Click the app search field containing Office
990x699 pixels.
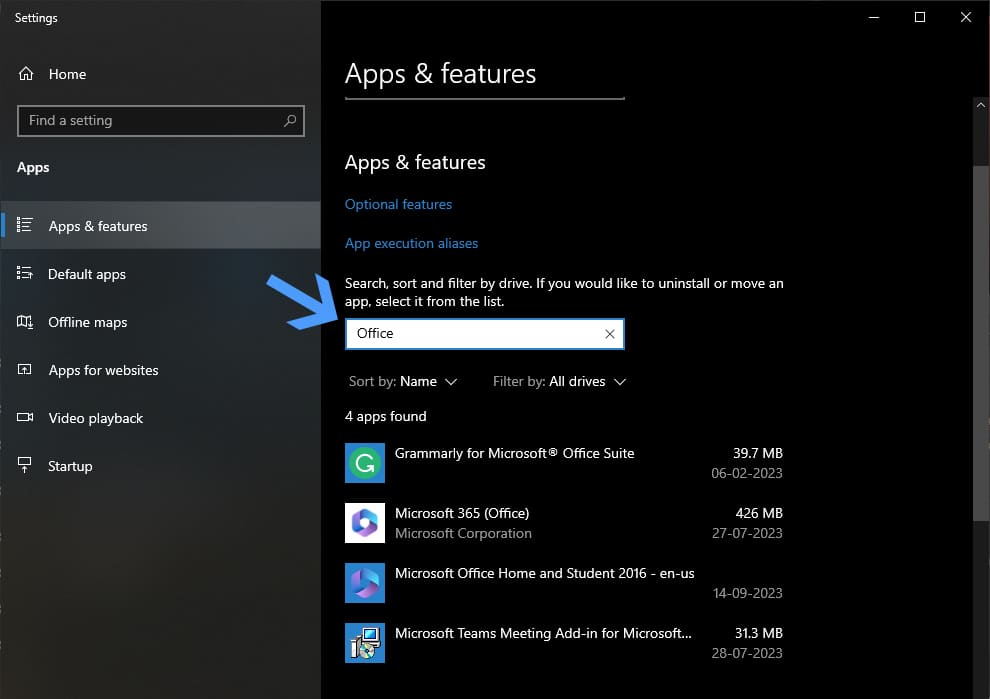(x=470, y=334)
